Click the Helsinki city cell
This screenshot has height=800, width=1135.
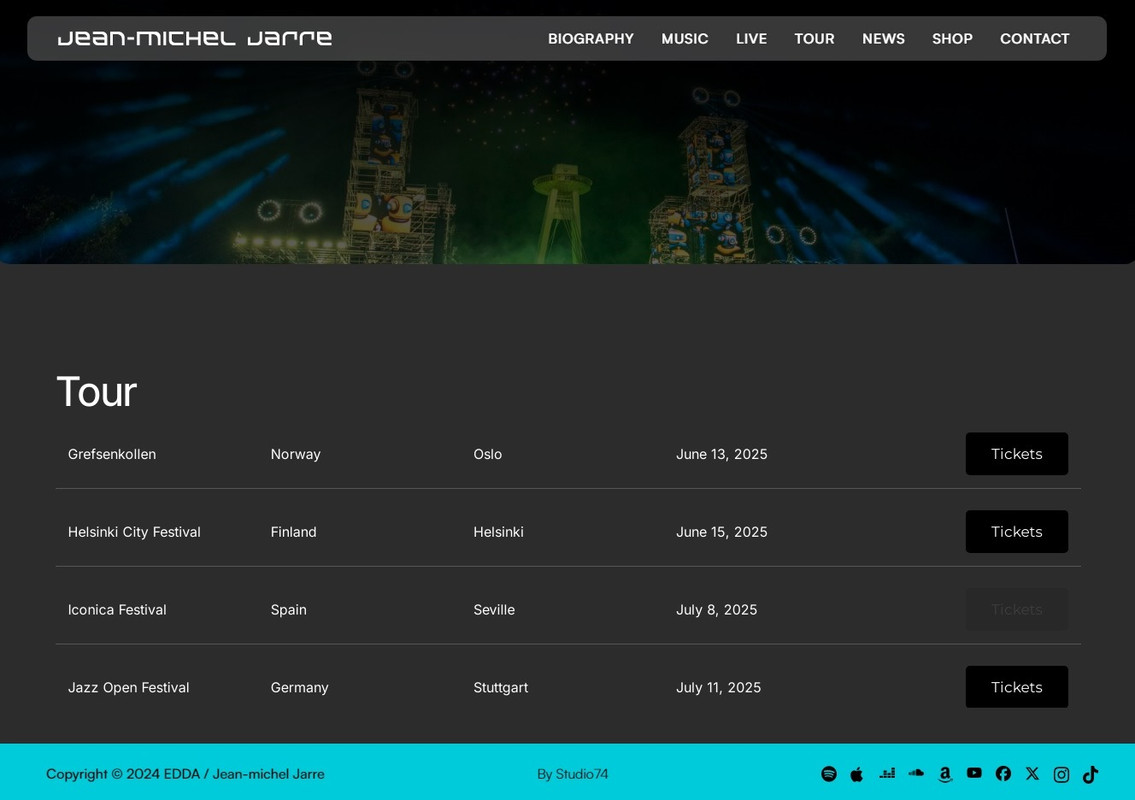(499, 531)
